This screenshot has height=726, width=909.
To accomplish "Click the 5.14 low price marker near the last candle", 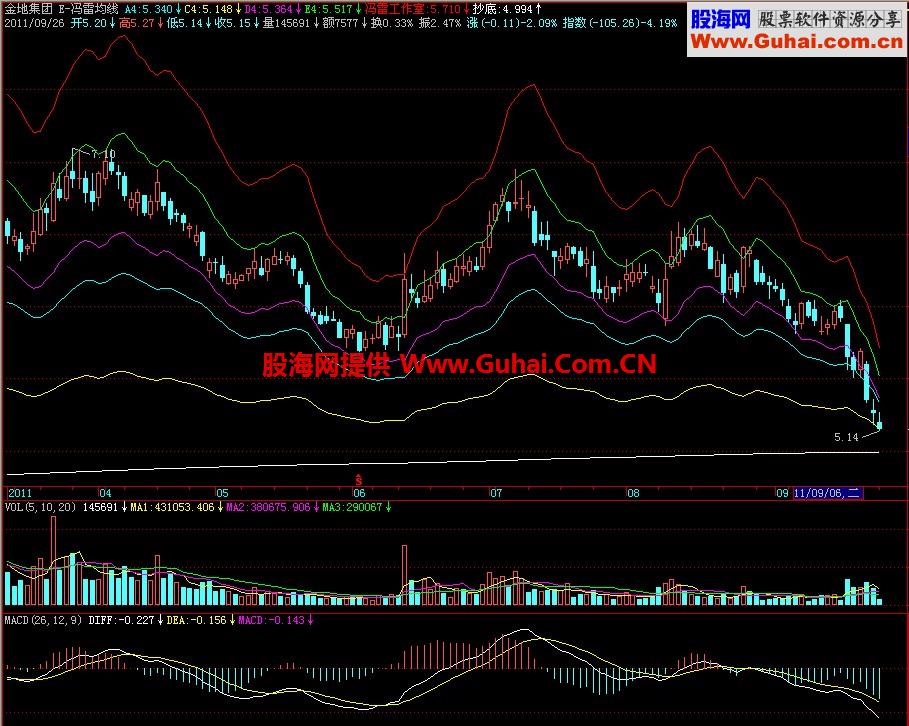I will point(846,437).
